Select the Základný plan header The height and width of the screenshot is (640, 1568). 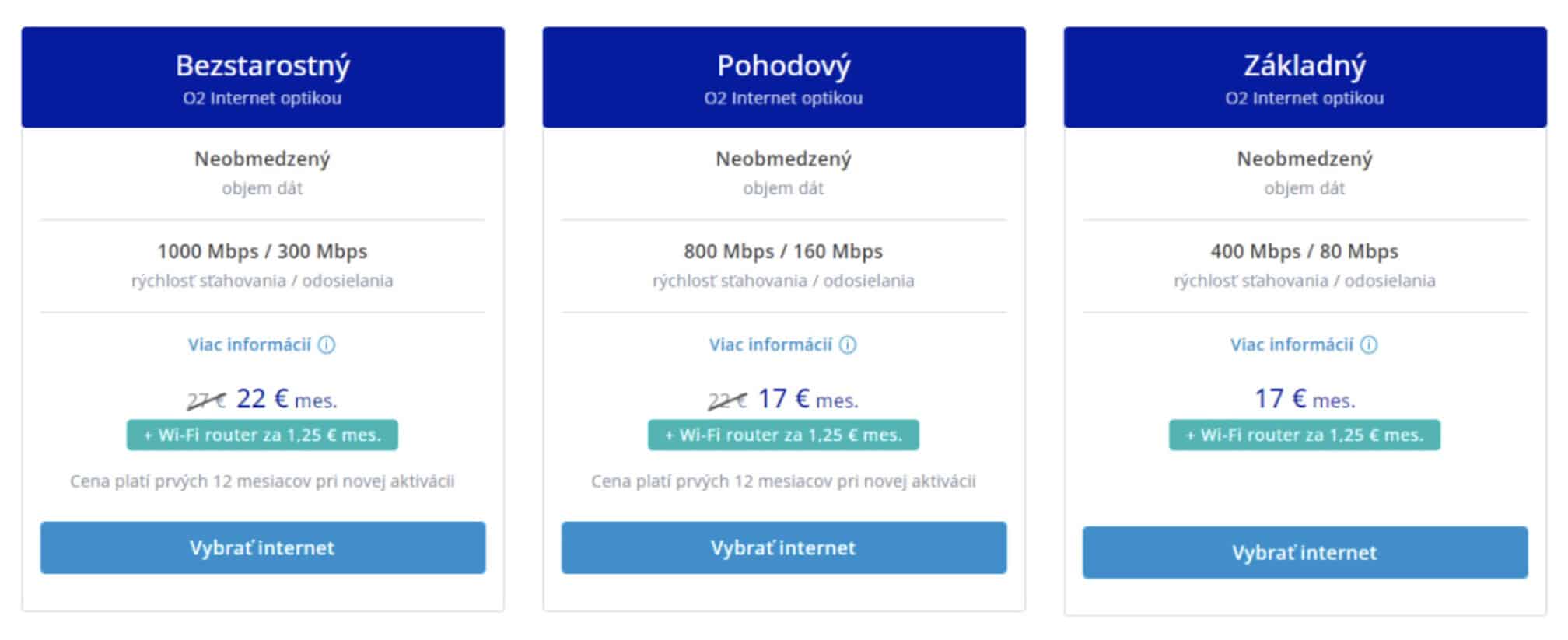(1305, 77)
